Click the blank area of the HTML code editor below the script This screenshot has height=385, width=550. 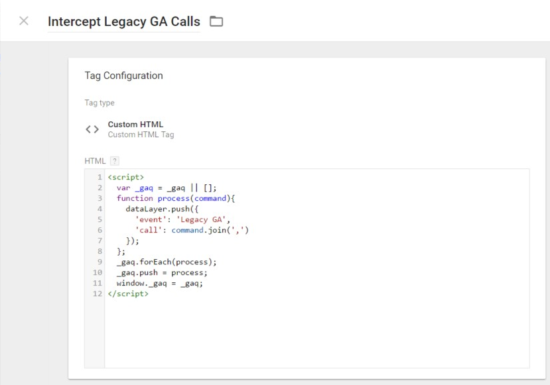coord(316,333)
